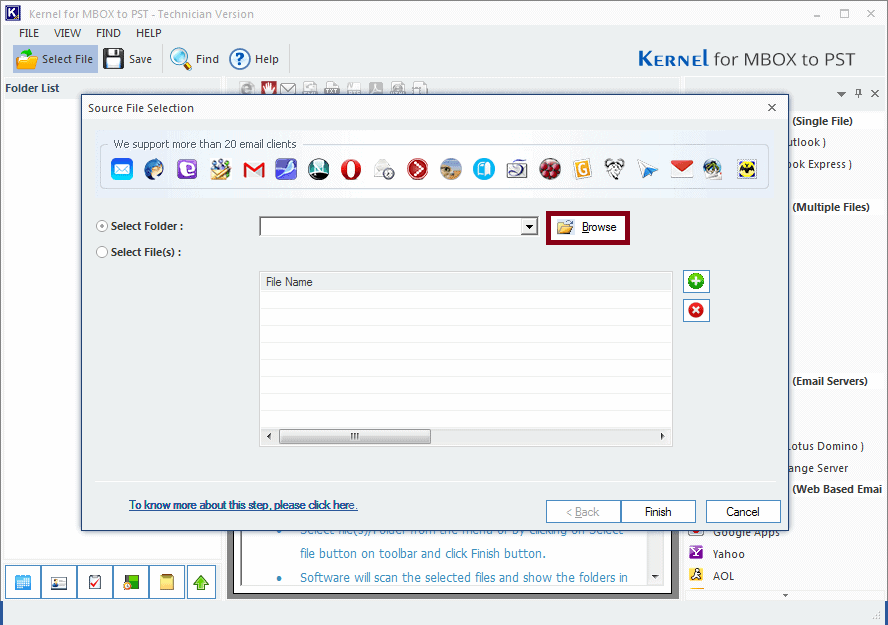Click the envelope with clock icon
The image size is (888, 625).
[x=385, y=169]
